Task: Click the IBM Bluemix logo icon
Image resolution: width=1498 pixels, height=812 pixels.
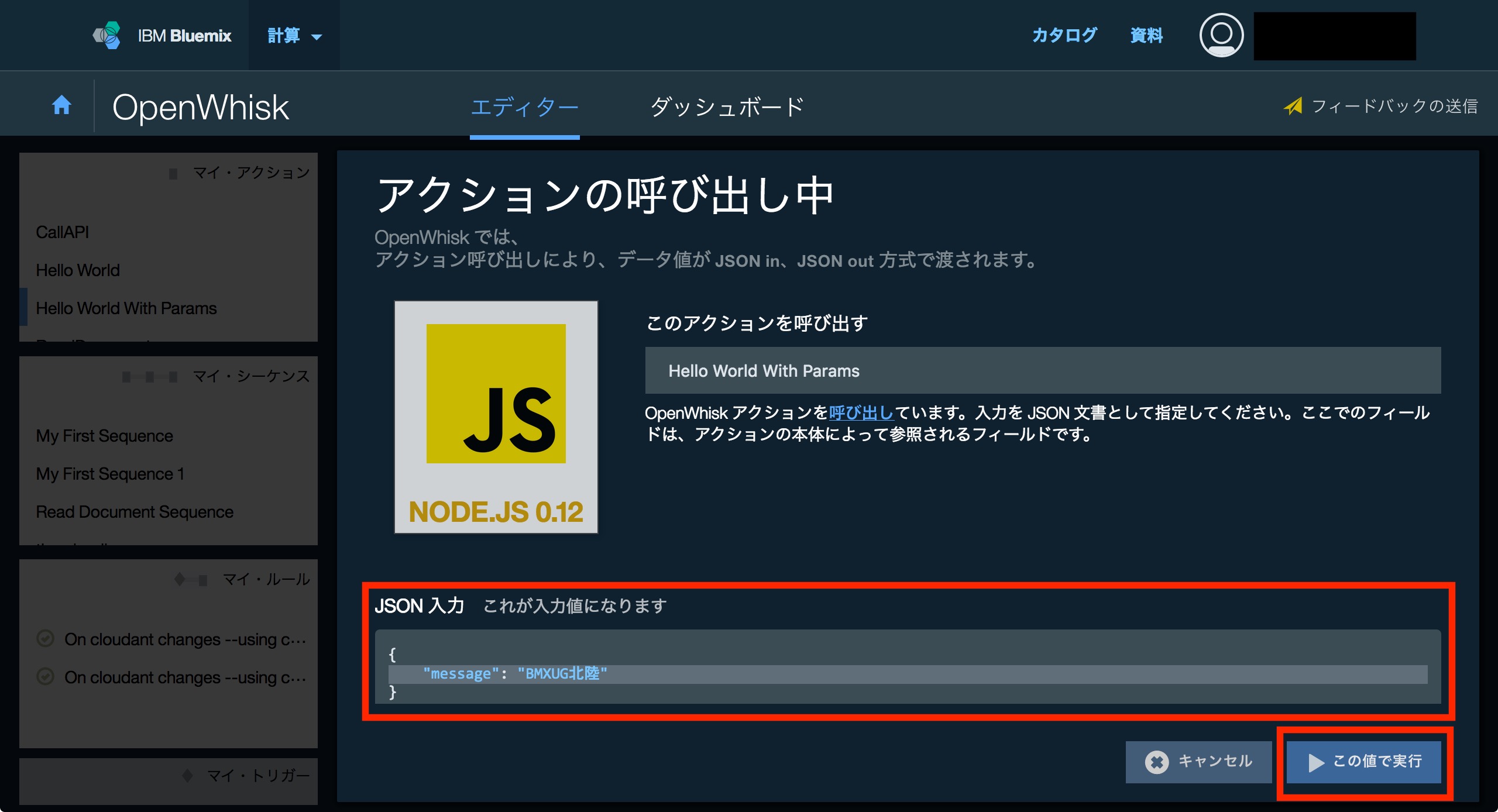Action: [x=107, y=35]
